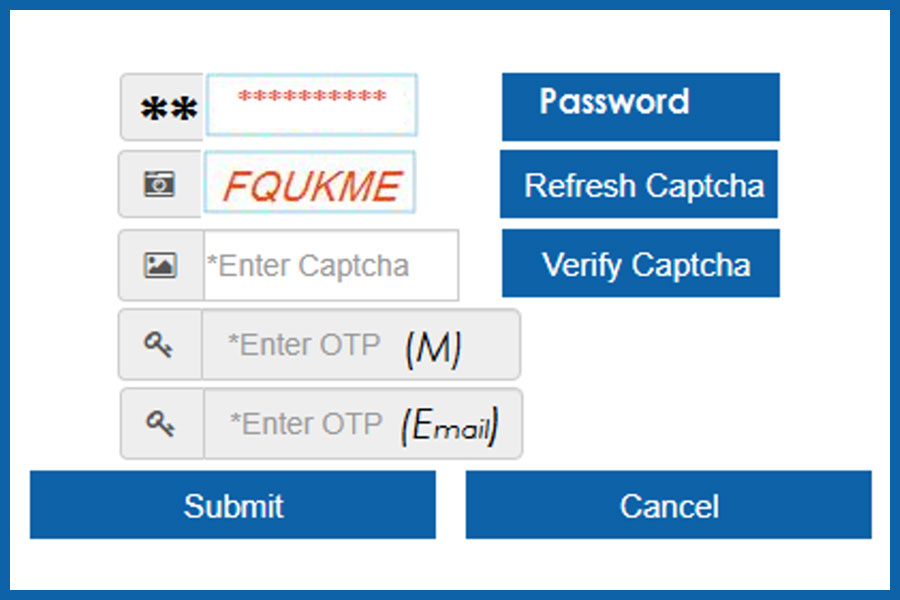Click the FQUKME captcha image
Image resolution: width=900 pixels, height=600 pixels.
(x=310, y=185)
